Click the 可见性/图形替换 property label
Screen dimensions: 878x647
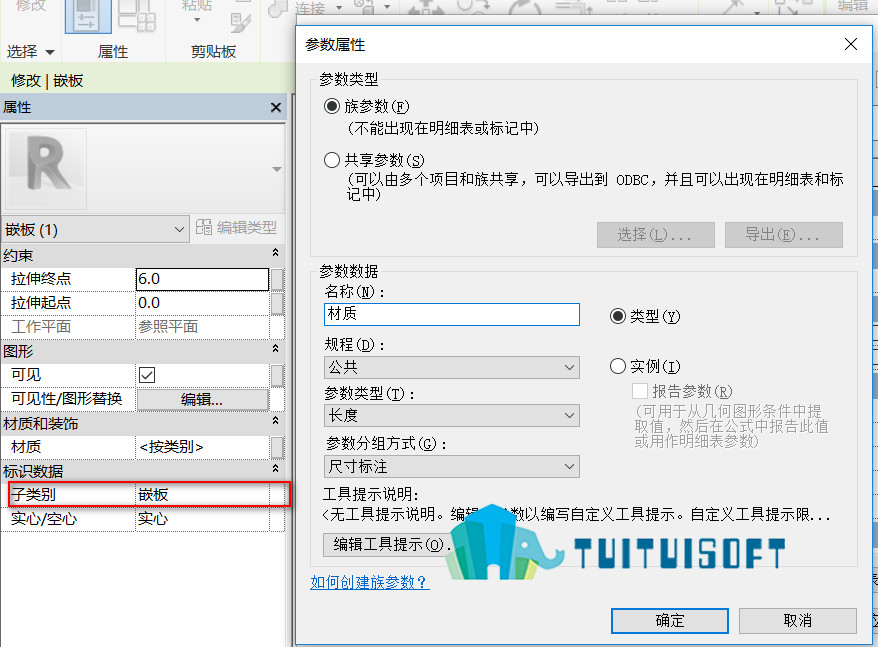point(67,399)
